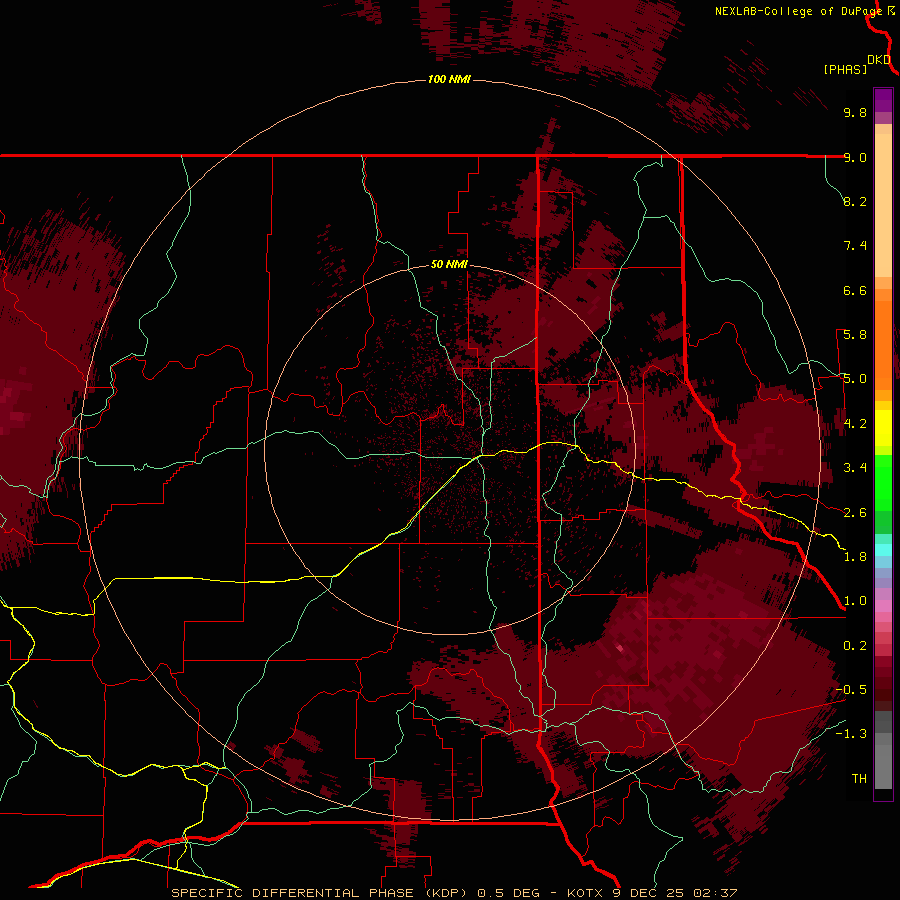Click the purple top segment of color bar
Viewport: 900px width, 900px height.
tap(883, 100)
